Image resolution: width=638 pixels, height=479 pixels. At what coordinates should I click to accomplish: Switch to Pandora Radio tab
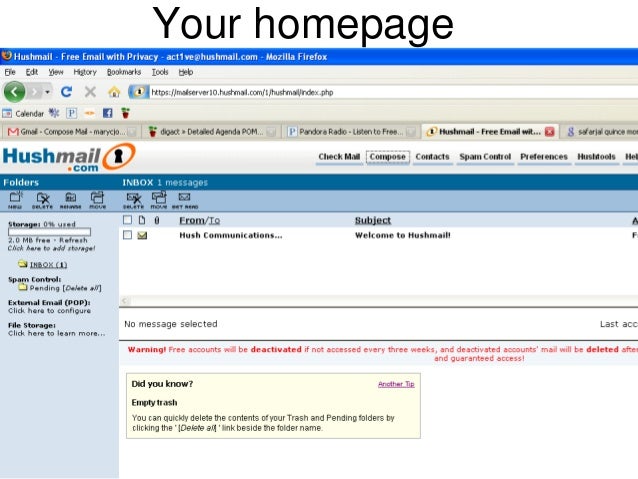[x=351, y=132]
